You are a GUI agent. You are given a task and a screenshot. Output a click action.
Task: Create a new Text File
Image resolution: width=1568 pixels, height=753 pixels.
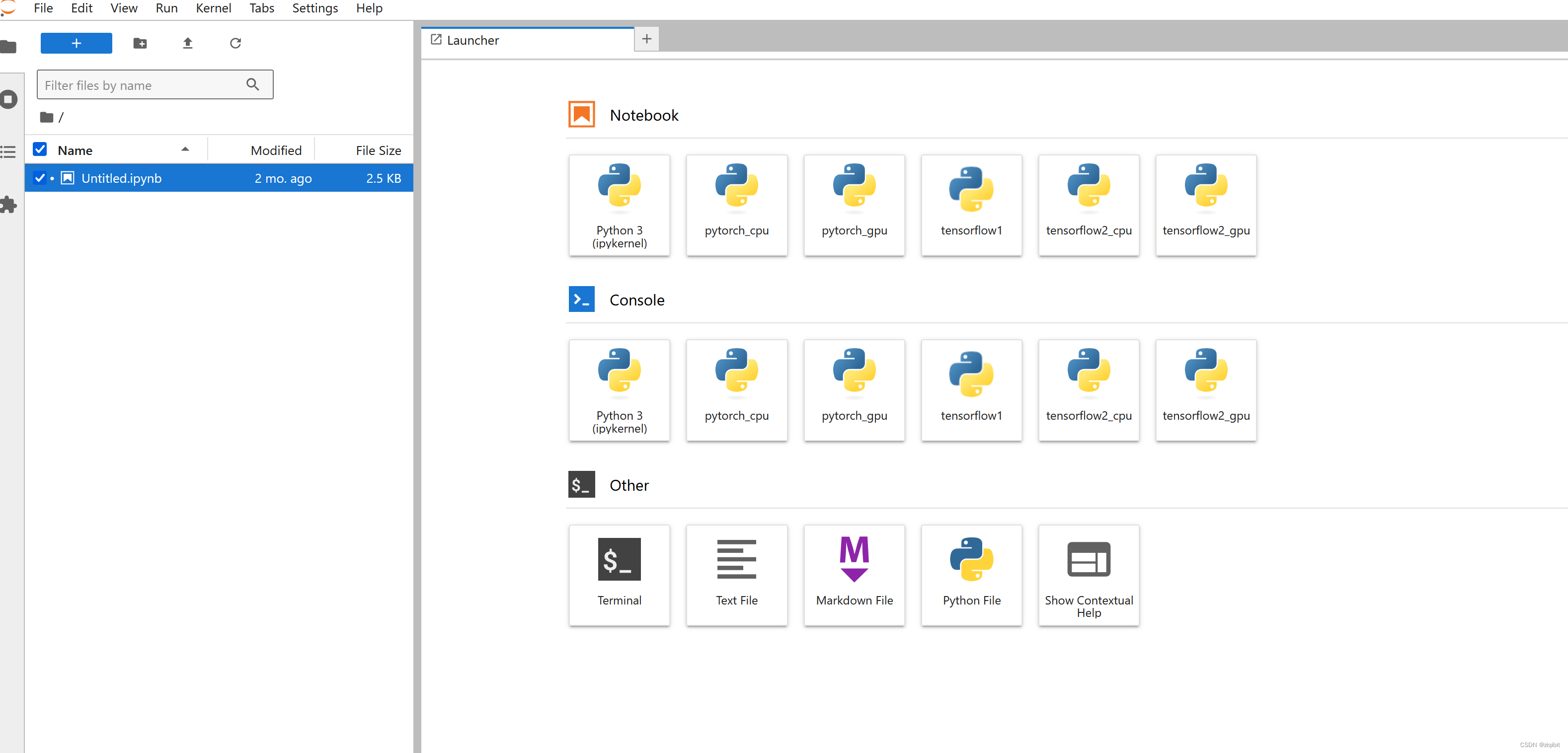736,575
